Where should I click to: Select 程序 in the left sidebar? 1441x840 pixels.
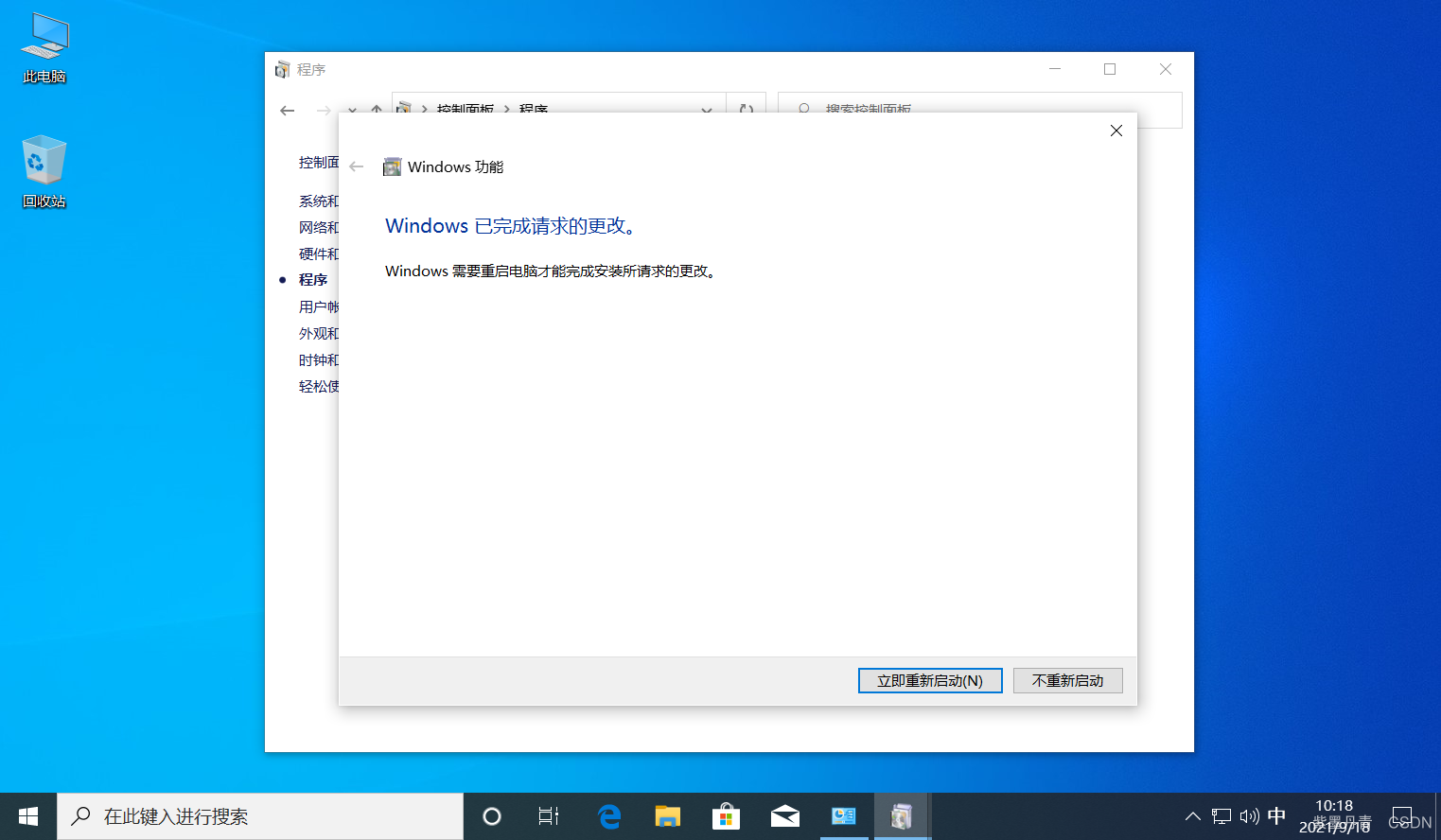[x=313, y=280]
